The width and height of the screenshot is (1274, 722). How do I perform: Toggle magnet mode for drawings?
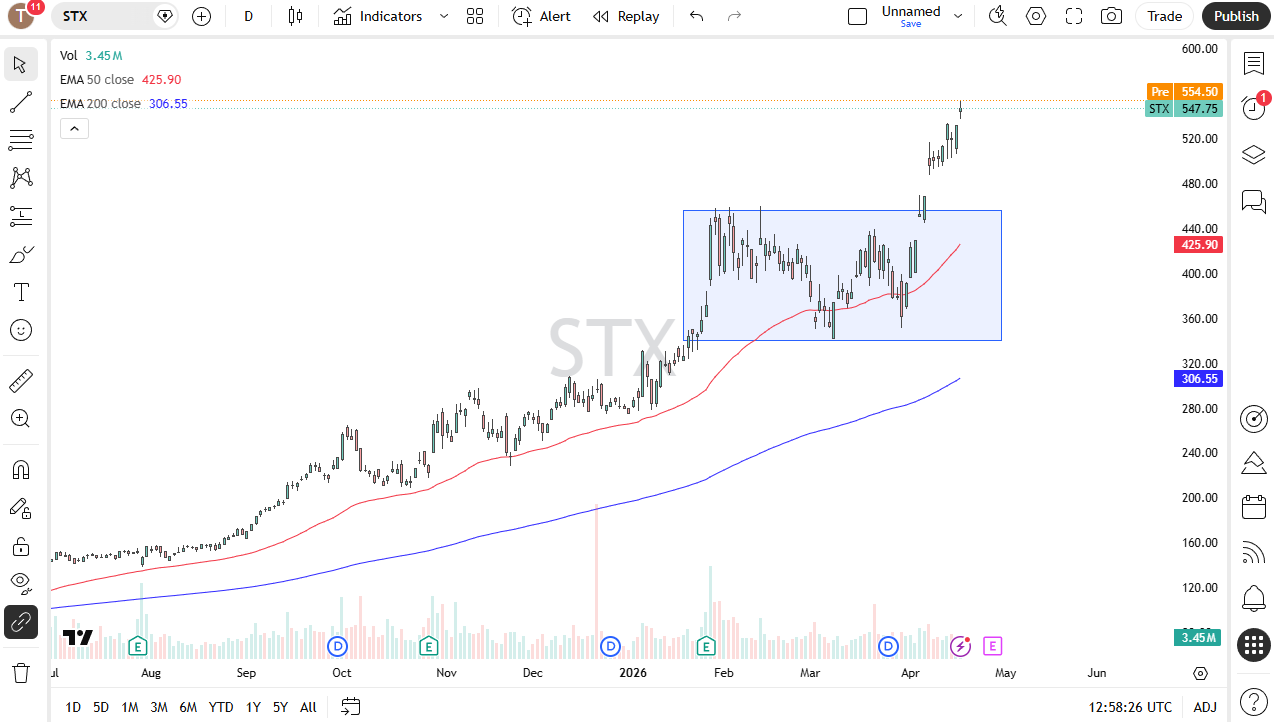[21, 470]
